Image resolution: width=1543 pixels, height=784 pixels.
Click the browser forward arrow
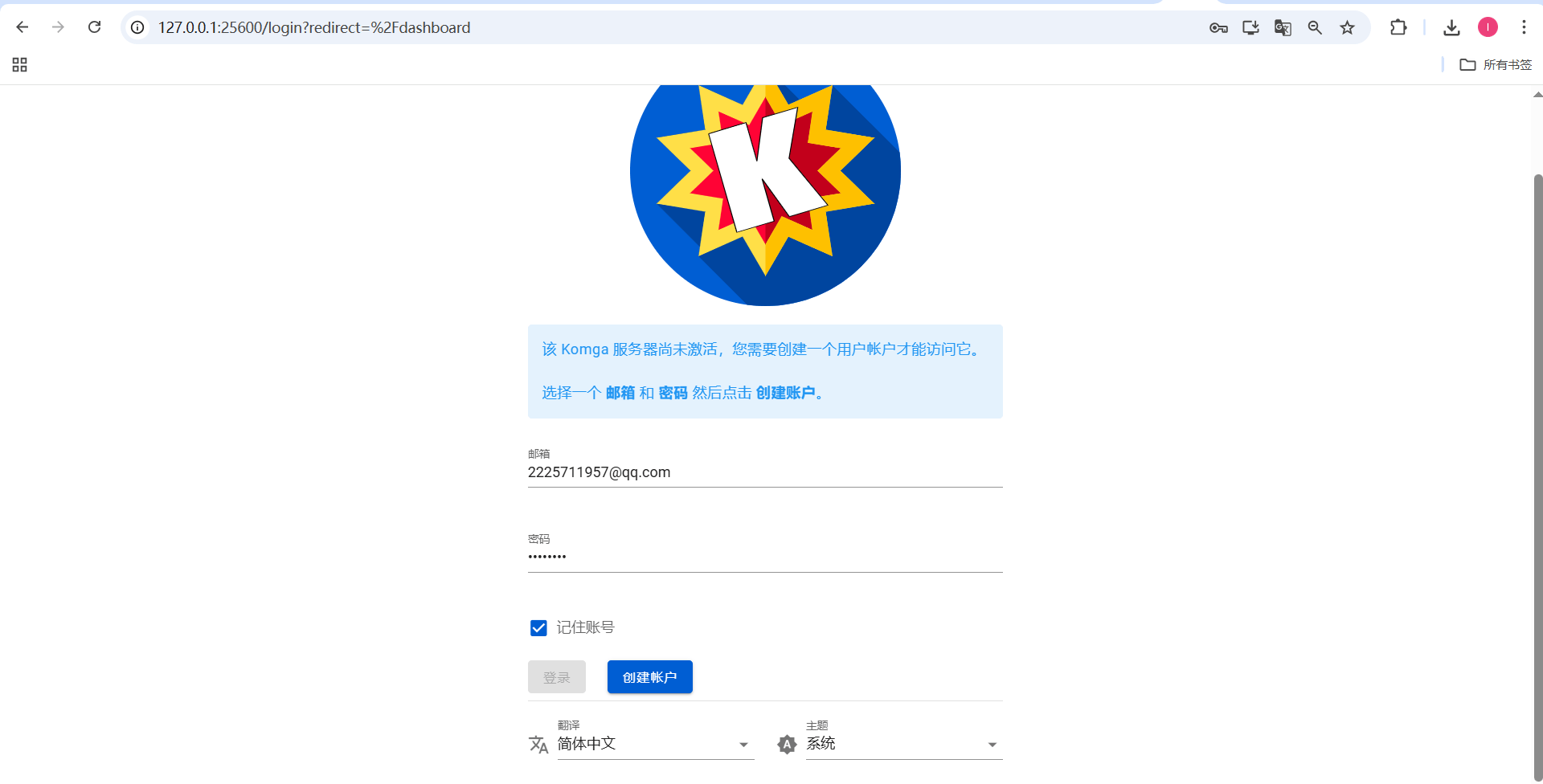point(58,27)
